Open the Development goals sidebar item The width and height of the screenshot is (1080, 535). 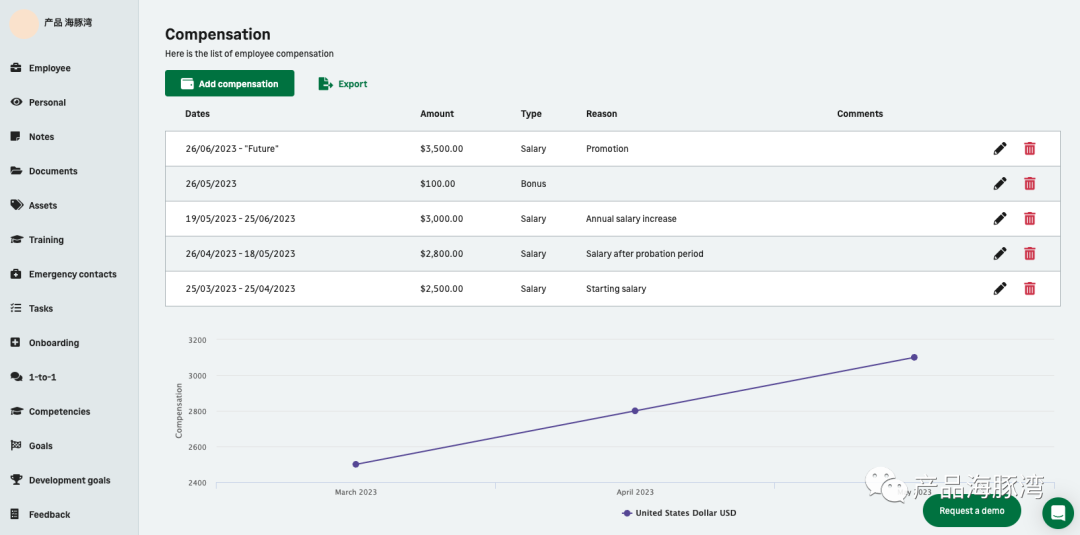pyautogui.click(x=69, y=480)
